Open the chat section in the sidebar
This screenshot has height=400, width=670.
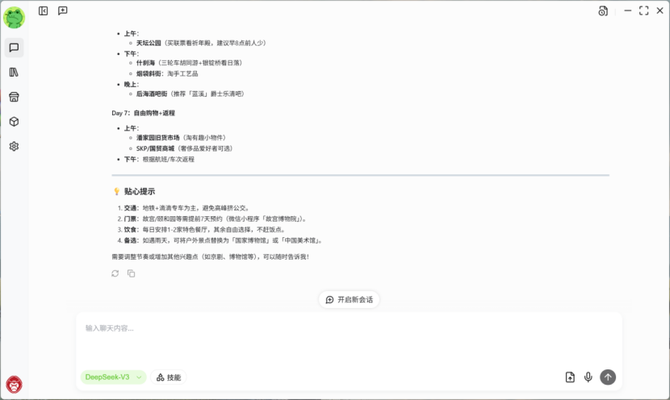click(x=14, y=48)
